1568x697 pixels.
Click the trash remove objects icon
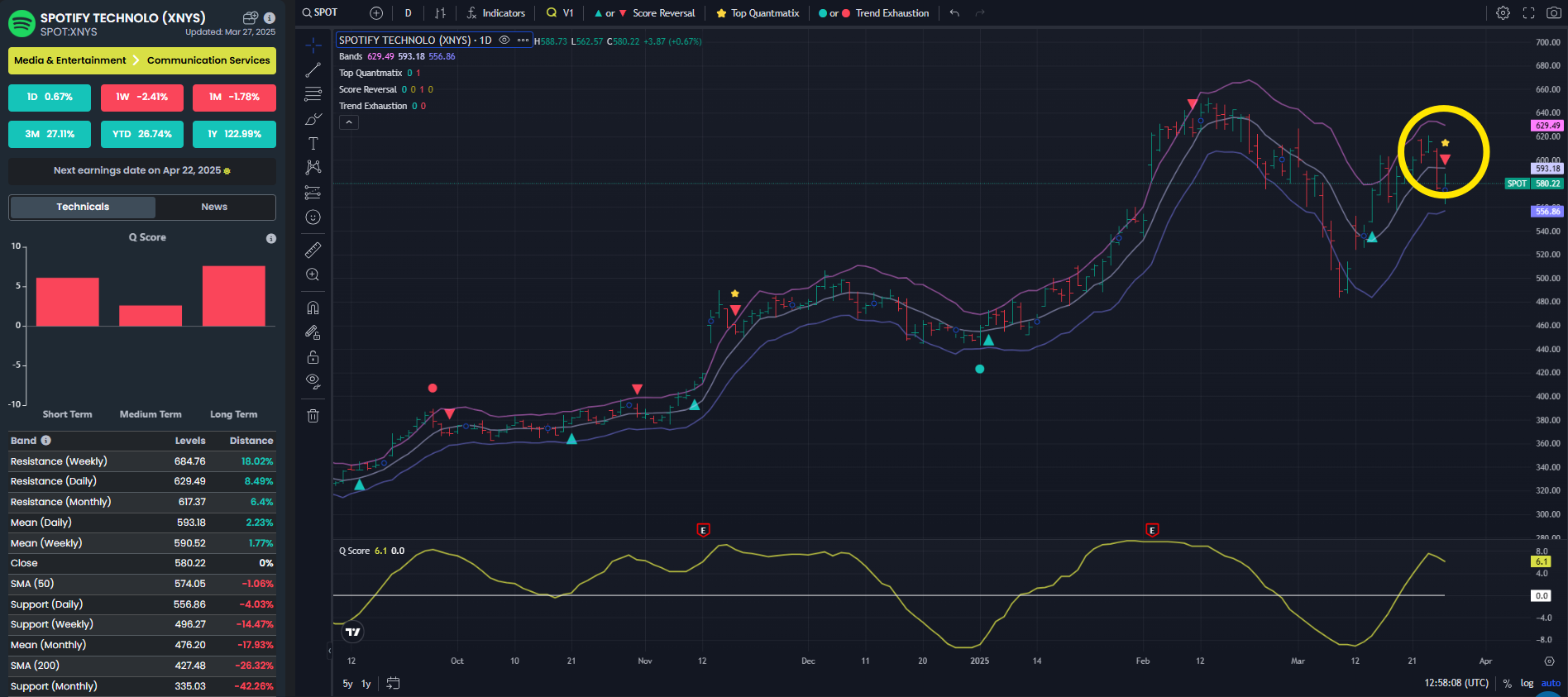pyautogui.click(x=313, y=415)
